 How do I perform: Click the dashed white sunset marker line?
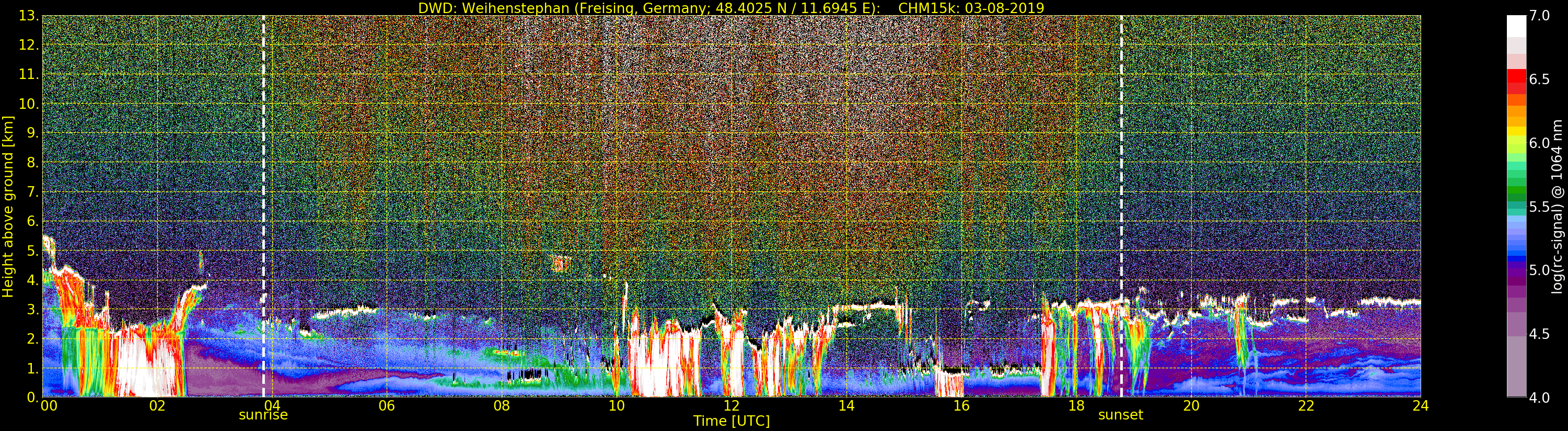click(x=1121, y=206)
